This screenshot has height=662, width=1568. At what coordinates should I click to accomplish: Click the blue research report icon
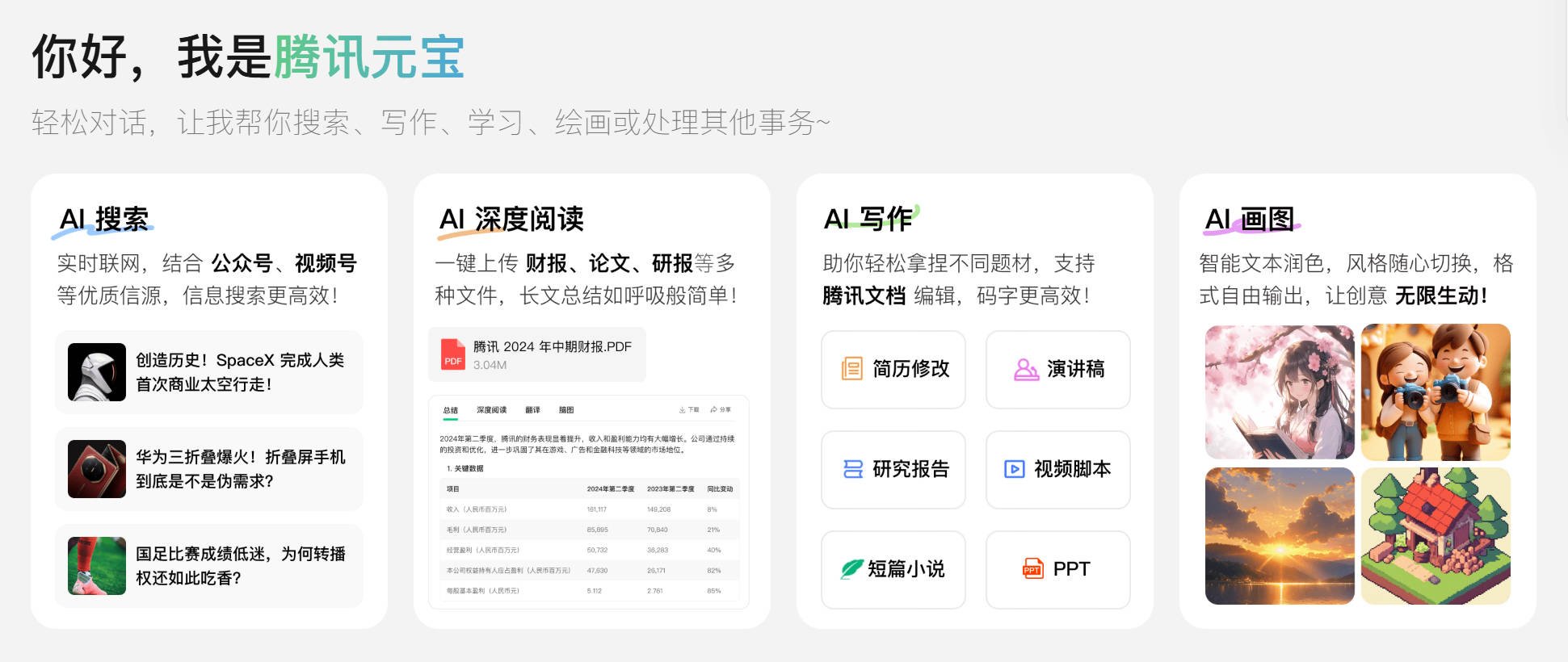[x=853, y=469]
